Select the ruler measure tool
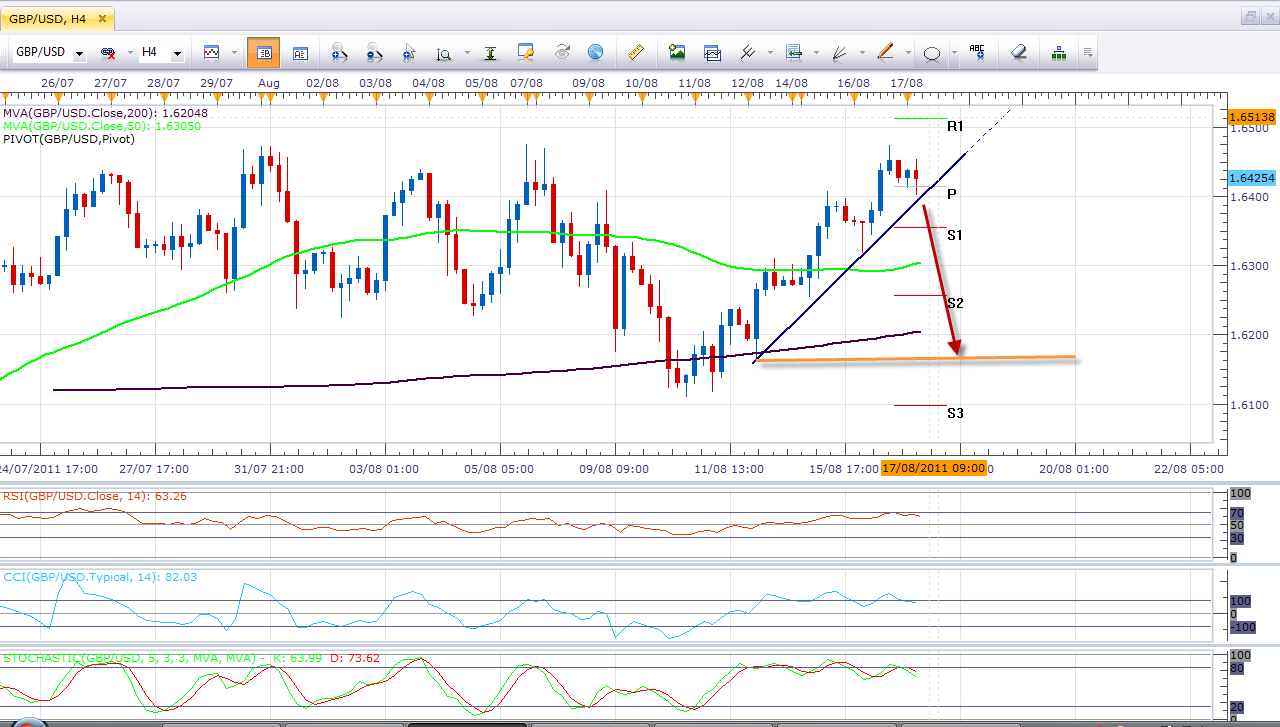Image resolution: width=1280 pixels, height=727 pixels. click(634, 52)
